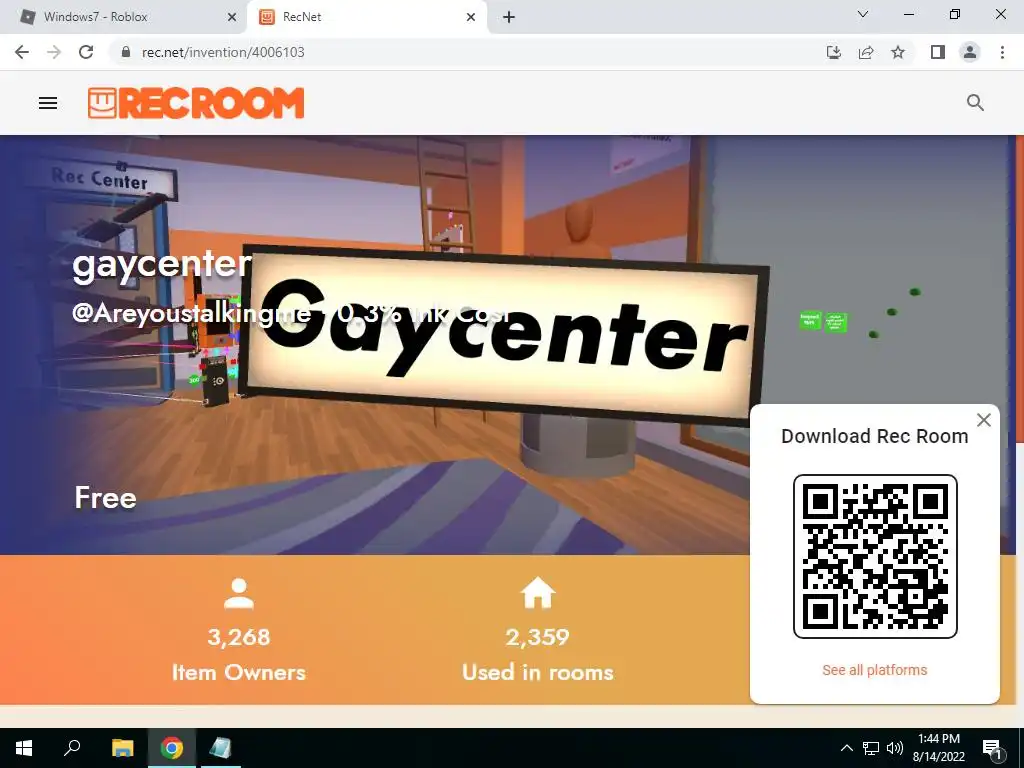
Task: Click the Used in rooms label
Action: coord(537,672)
